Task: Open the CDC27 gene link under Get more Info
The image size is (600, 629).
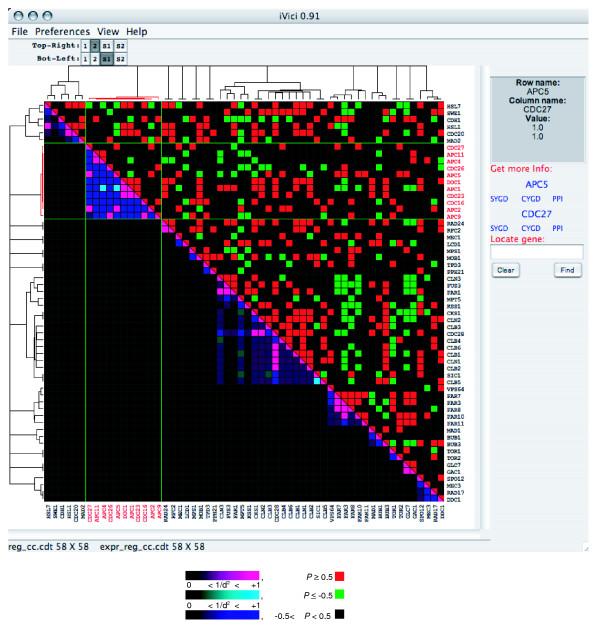Action: 536,214
